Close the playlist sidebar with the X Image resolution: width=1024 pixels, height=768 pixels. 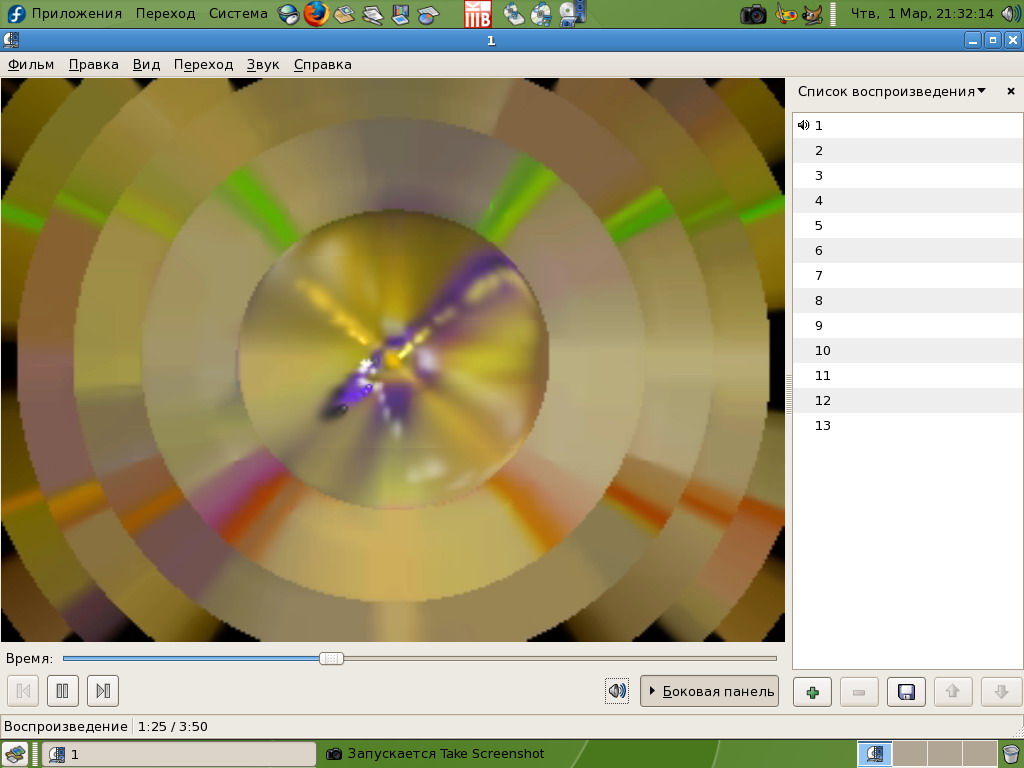pyautogui.click(x=1011, y=91)
